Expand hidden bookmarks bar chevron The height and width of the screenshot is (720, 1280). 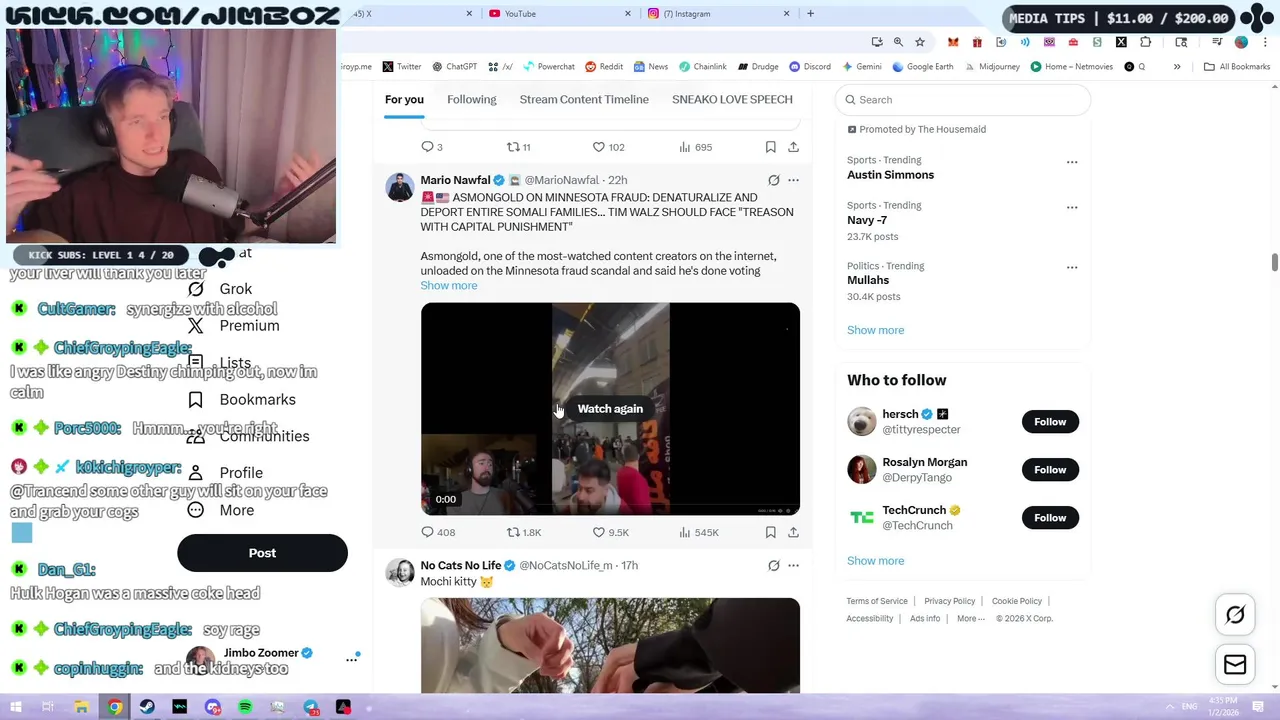coord(1177,67)
